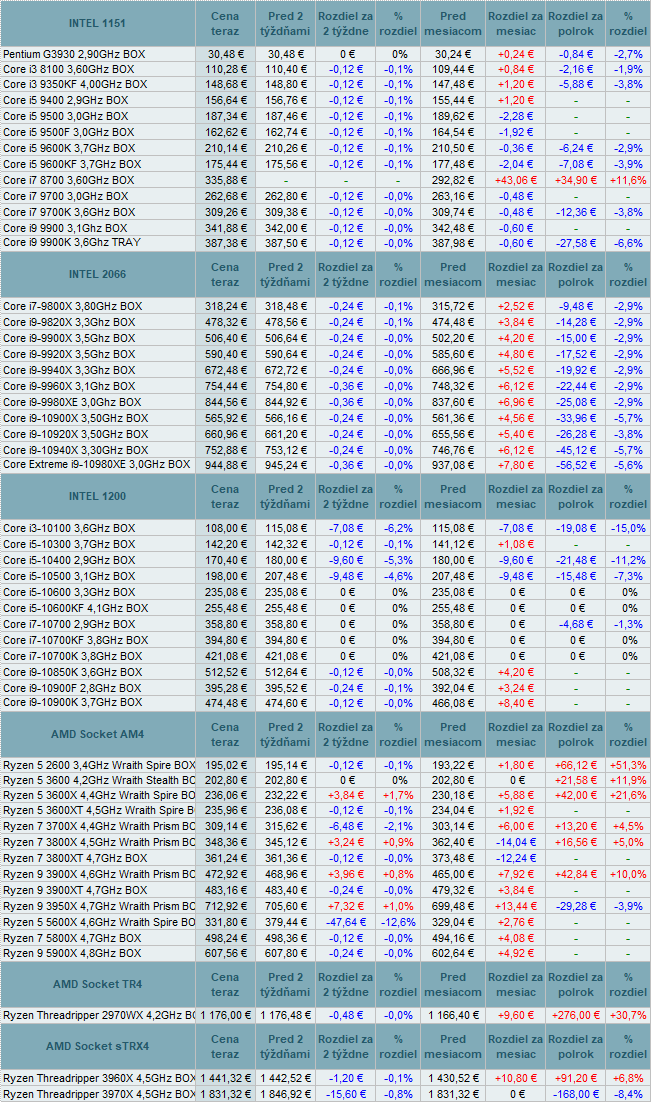Click the +11,6% value in Core i7 8700 row
Image resolution: width=651 pixels, height=1102 pixels.
tap(628, 180)
